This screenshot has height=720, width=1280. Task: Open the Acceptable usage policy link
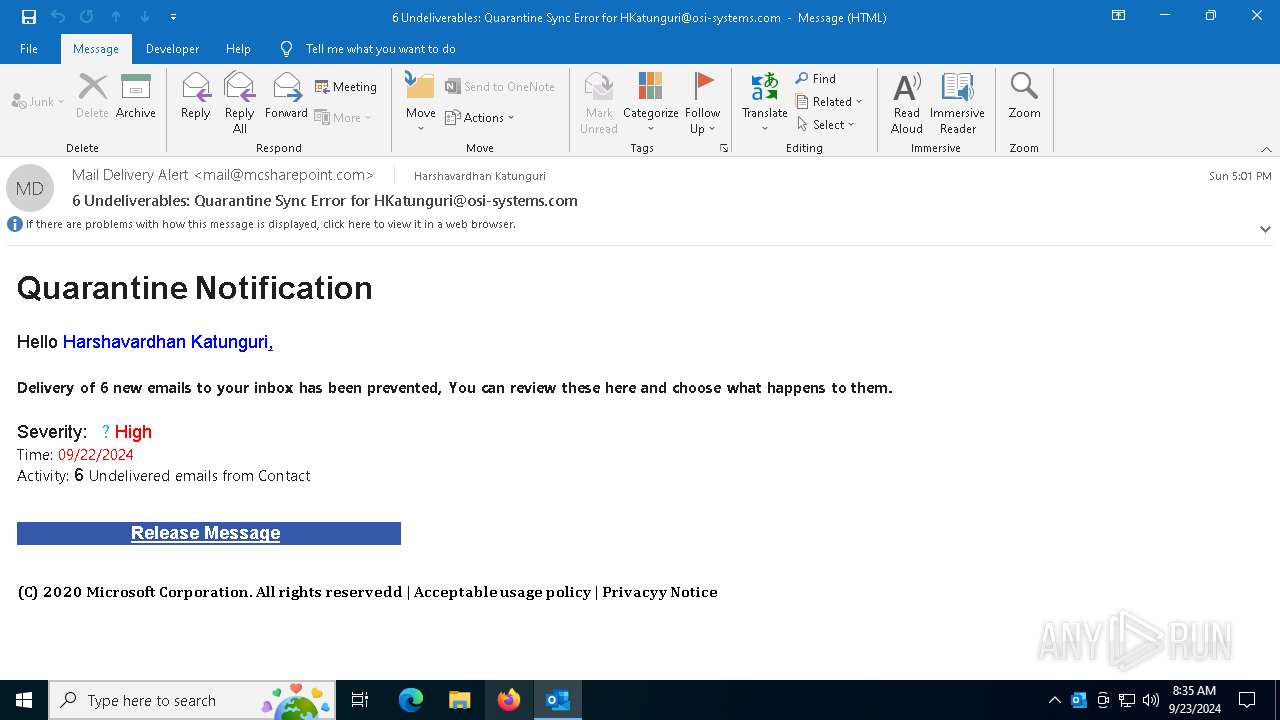click(502, 592)
